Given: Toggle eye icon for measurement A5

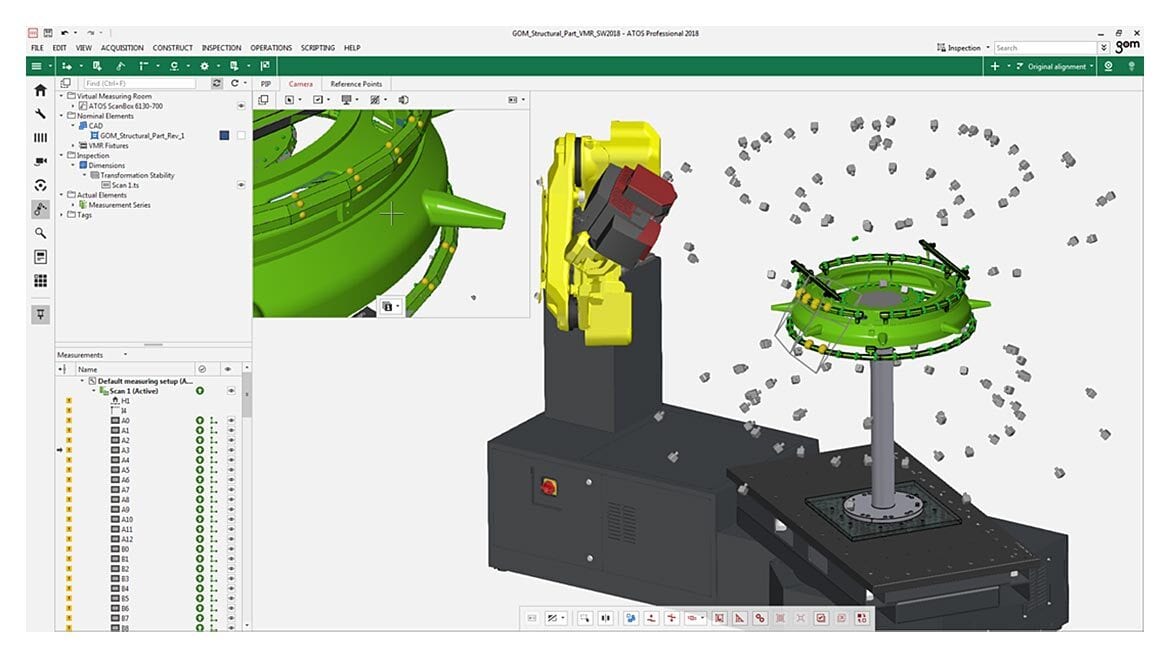Looking at the screenshot, I should tap(231, 470).
